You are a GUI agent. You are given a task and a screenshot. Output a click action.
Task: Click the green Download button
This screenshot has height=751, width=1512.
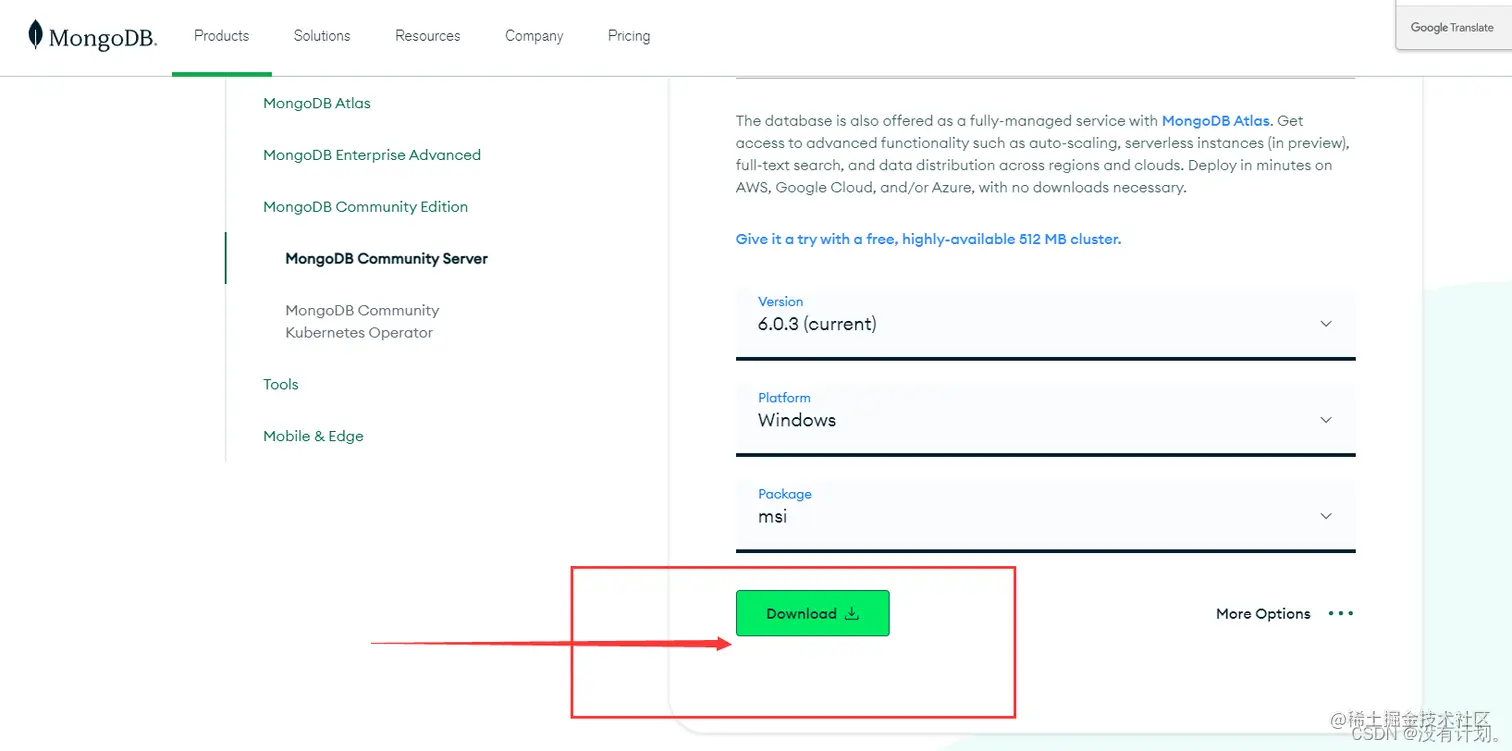click(812, 614)
